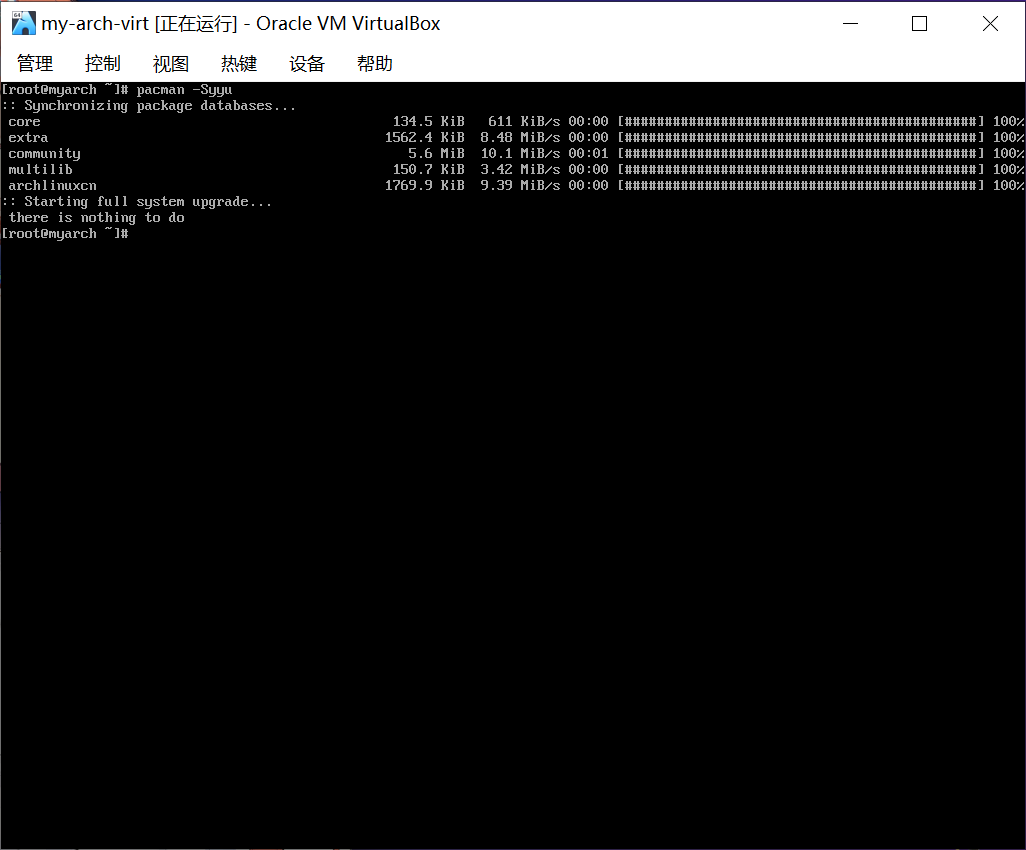Expand the 视图 menu
Image resolution: width=1026 pixels, height=850 pixels.
[x=171, y=64]
